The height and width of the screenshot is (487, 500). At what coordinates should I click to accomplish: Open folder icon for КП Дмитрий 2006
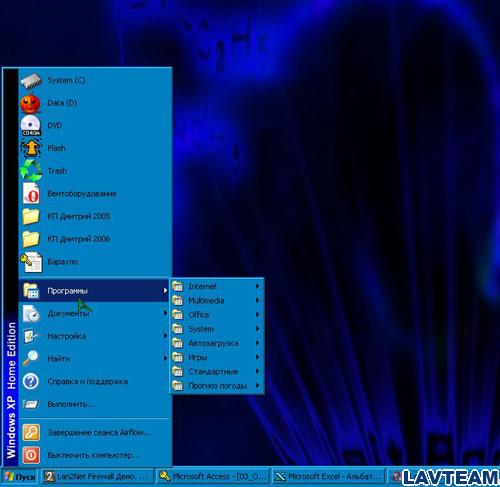pos(31,239)
